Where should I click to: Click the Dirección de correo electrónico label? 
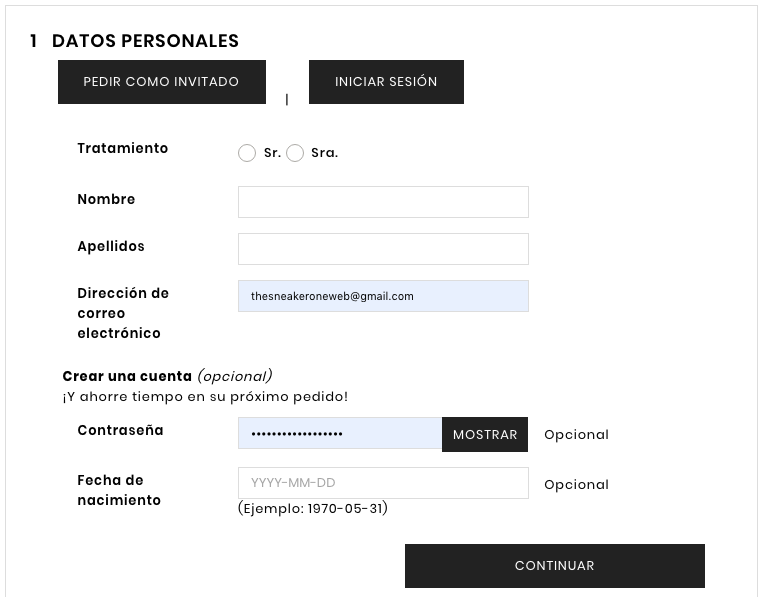[x=123, y=313]
